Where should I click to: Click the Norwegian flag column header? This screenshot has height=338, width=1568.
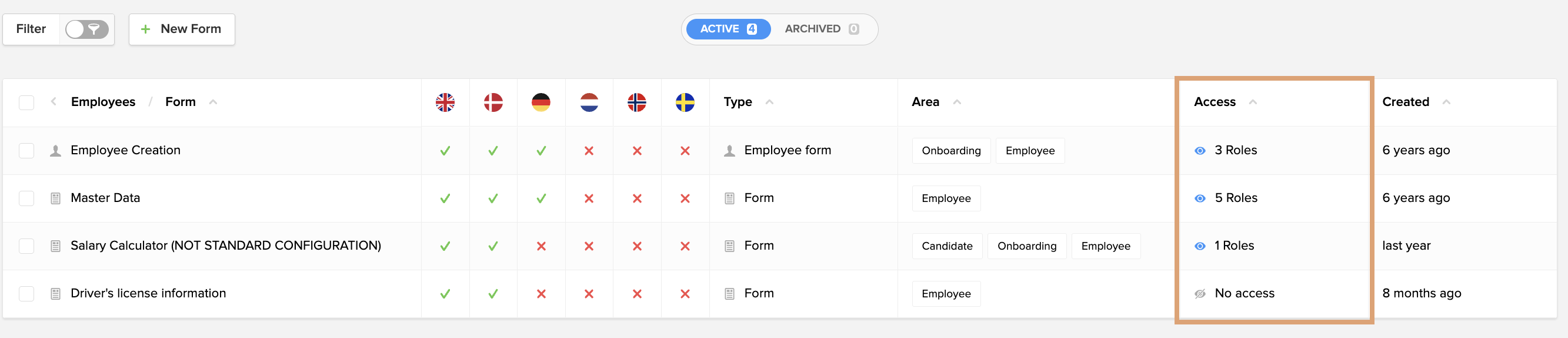[637, 102]
